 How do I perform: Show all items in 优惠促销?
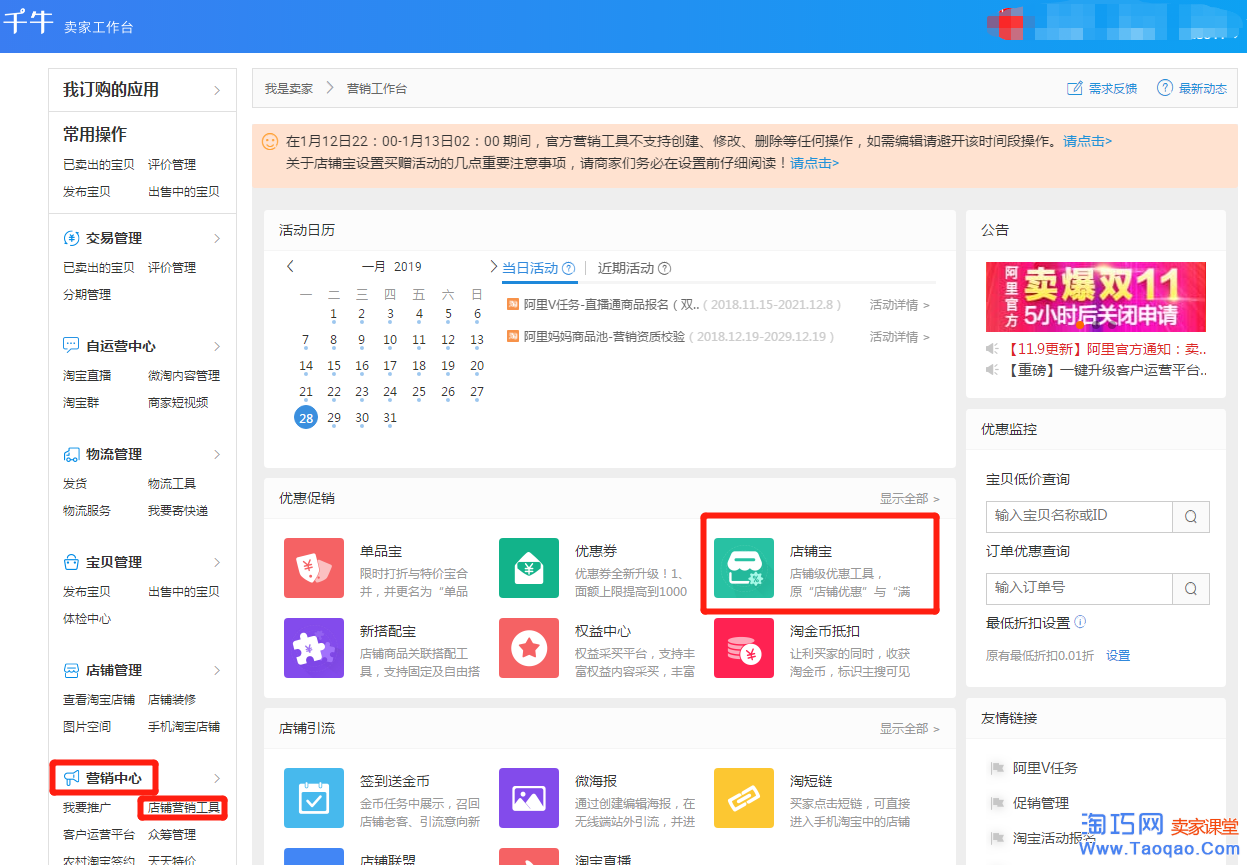(909, 498)
